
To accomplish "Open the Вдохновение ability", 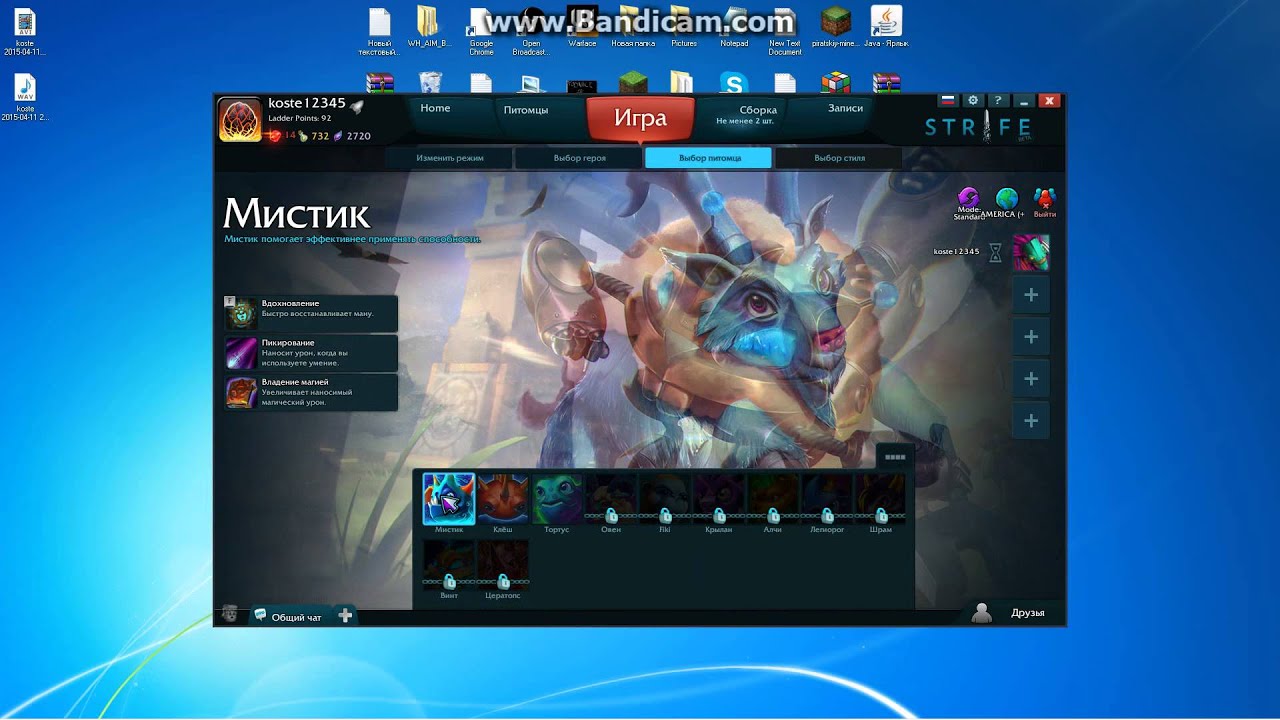I will tap(311, 313).
